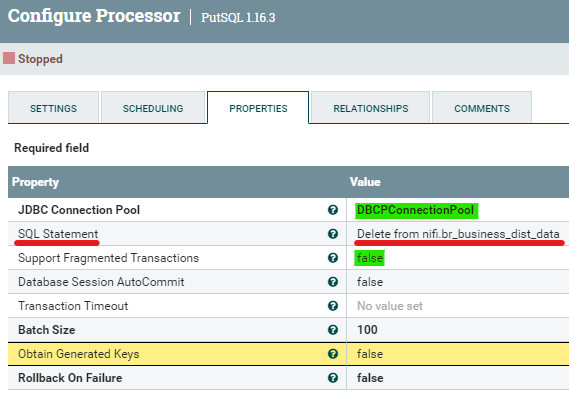Open help icon for Obtain Generated Keys
569x393 pixels.
(x=333, y=354)
